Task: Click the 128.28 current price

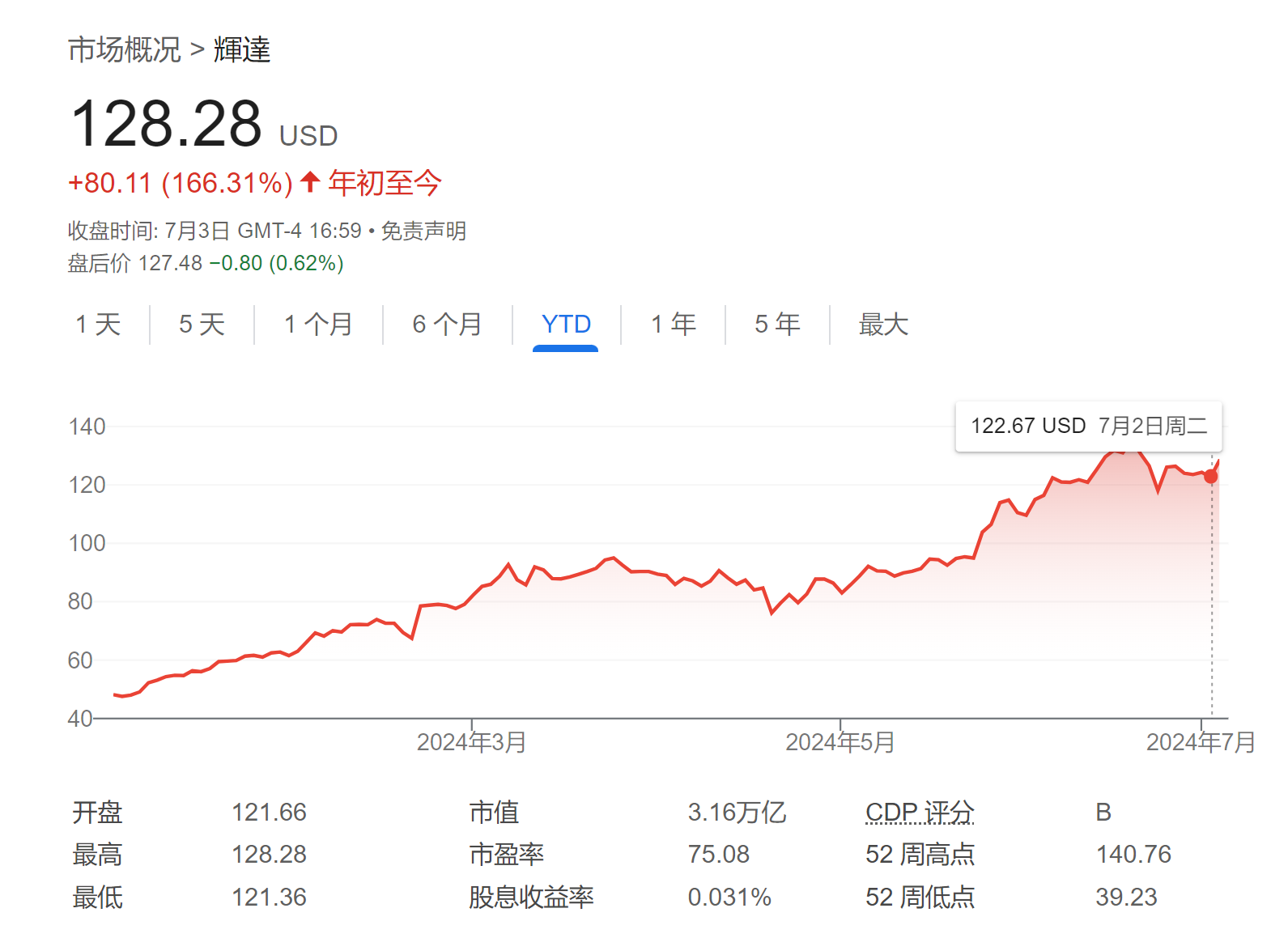Action: click(167, 124)
